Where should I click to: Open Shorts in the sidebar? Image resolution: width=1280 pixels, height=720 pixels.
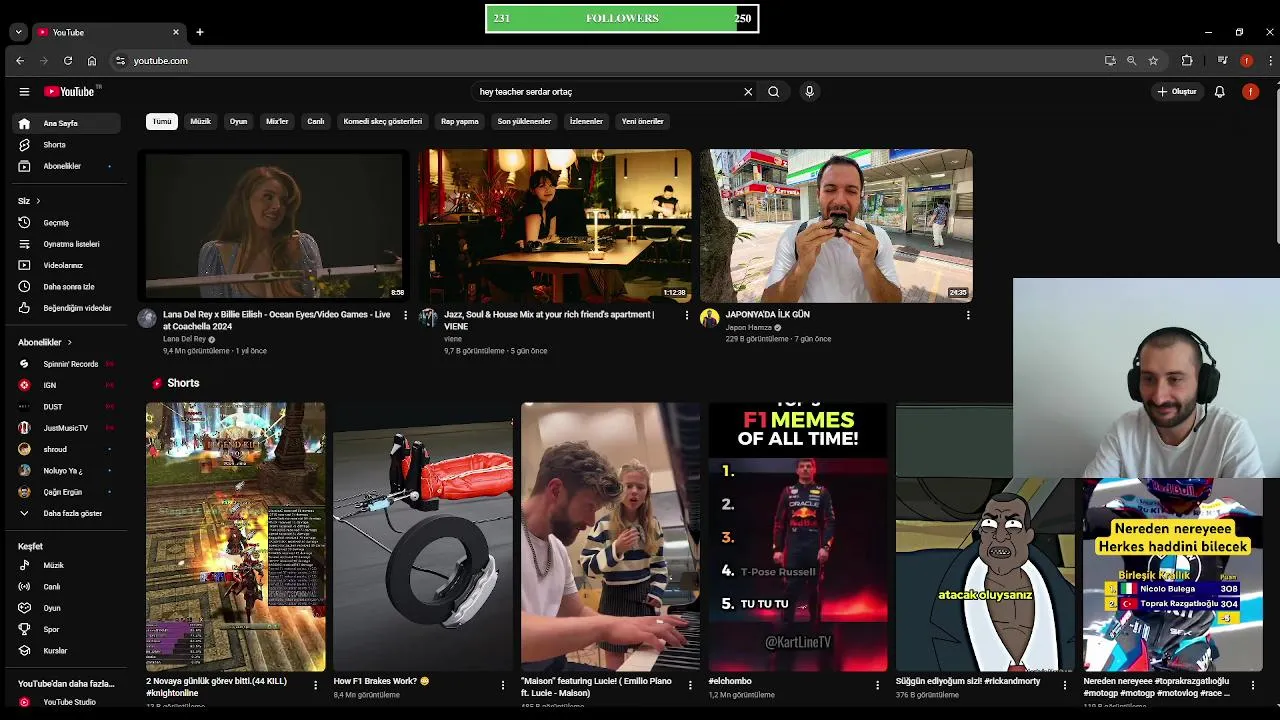tap(67, 144)
